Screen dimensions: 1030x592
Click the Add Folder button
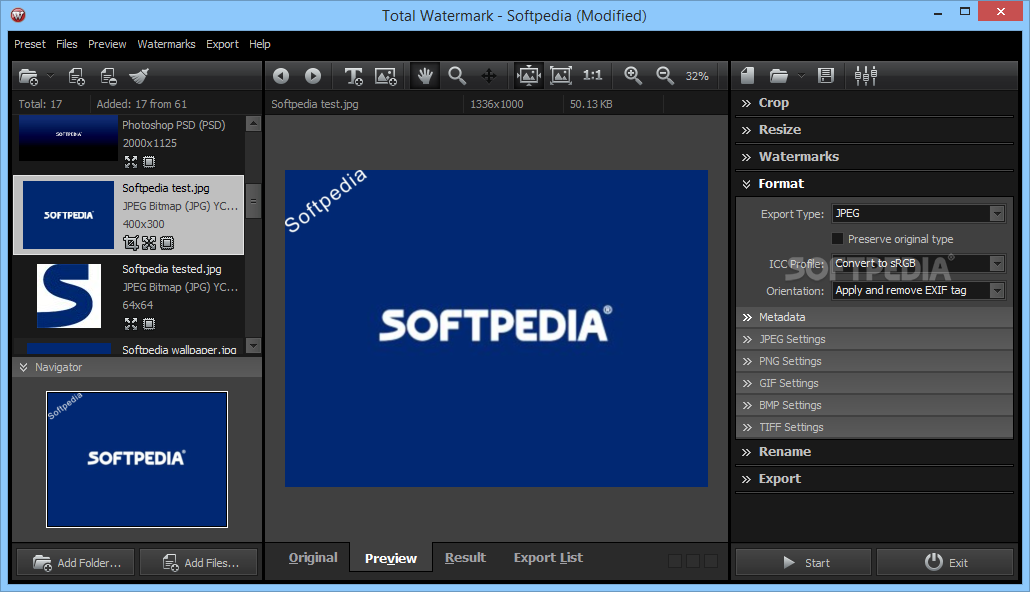[x=76, y=563]
